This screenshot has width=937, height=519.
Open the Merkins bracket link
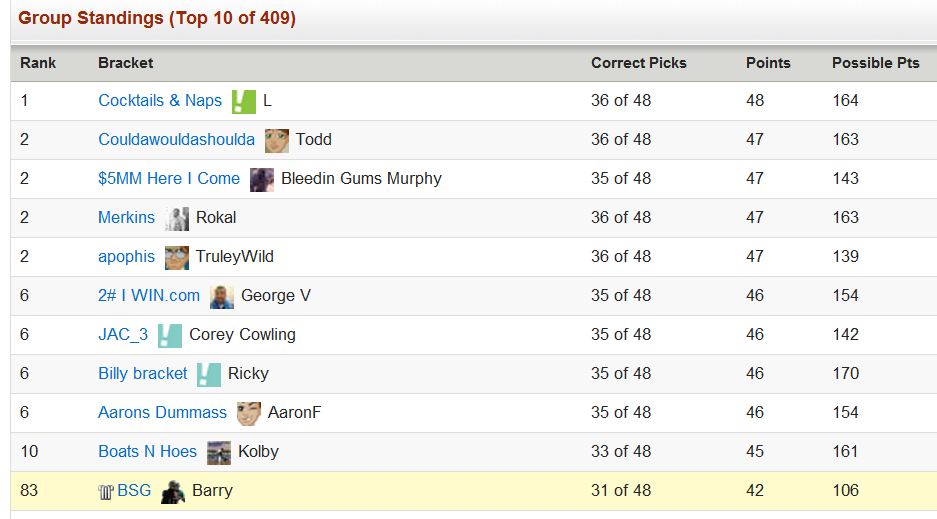[126, 217]
